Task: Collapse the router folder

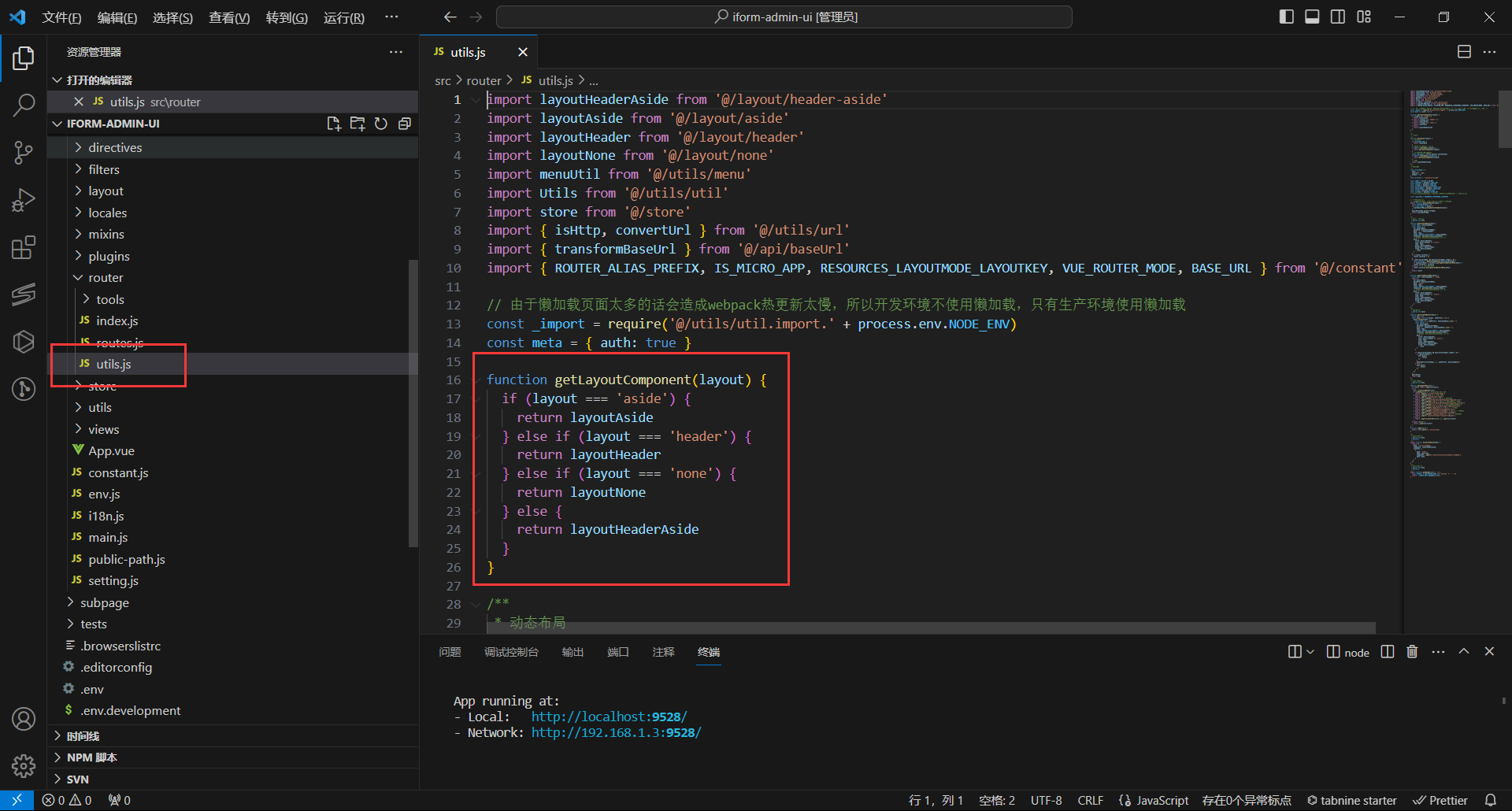Action: click(x=106, y=278)
